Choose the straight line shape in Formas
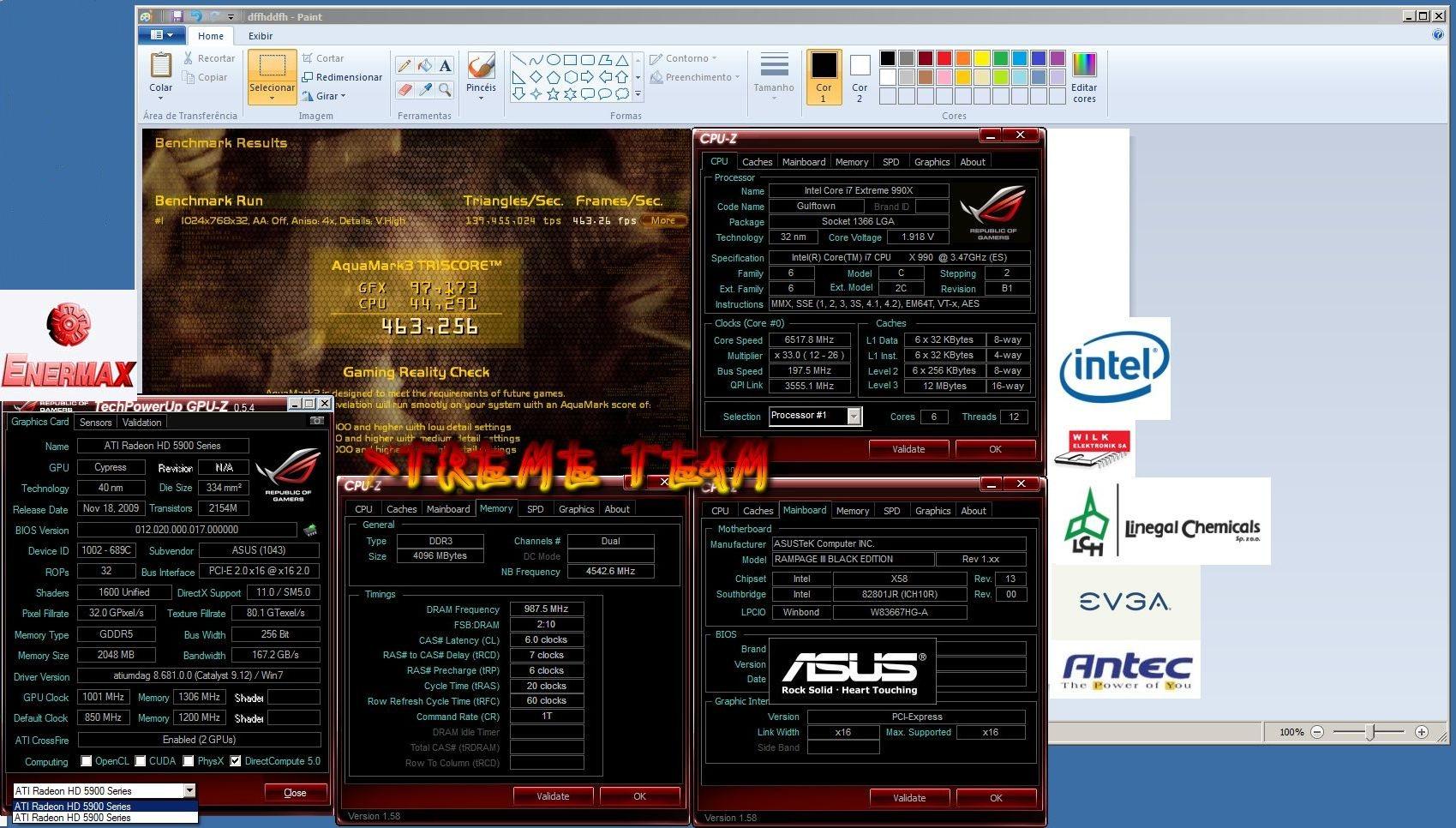This screenshot has height=828, width=1456. pyautogui.click(x=518, y=60)
